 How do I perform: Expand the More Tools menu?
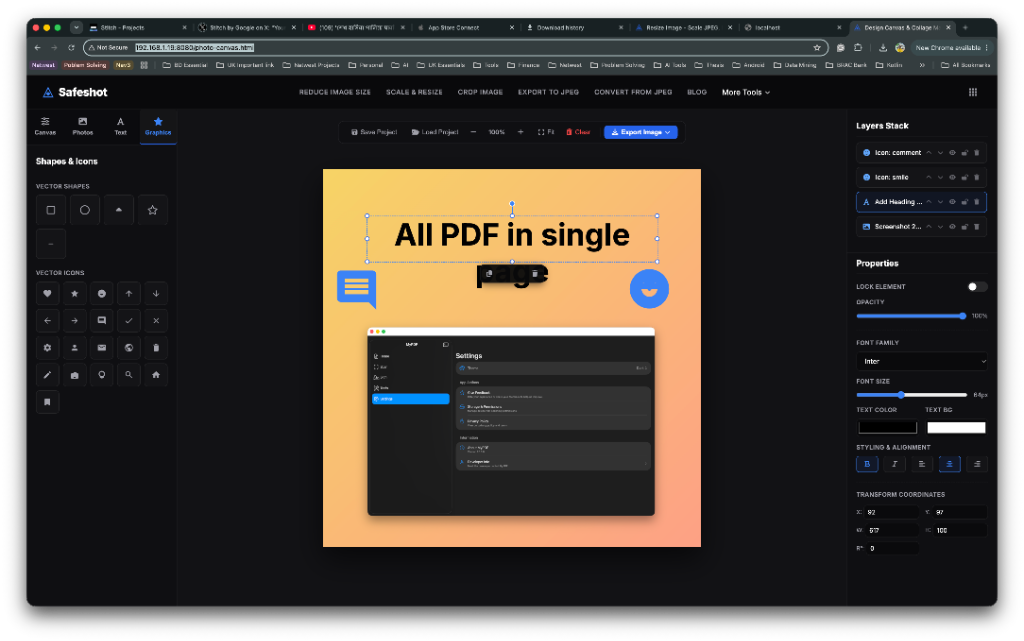click(x=746, y=93)
